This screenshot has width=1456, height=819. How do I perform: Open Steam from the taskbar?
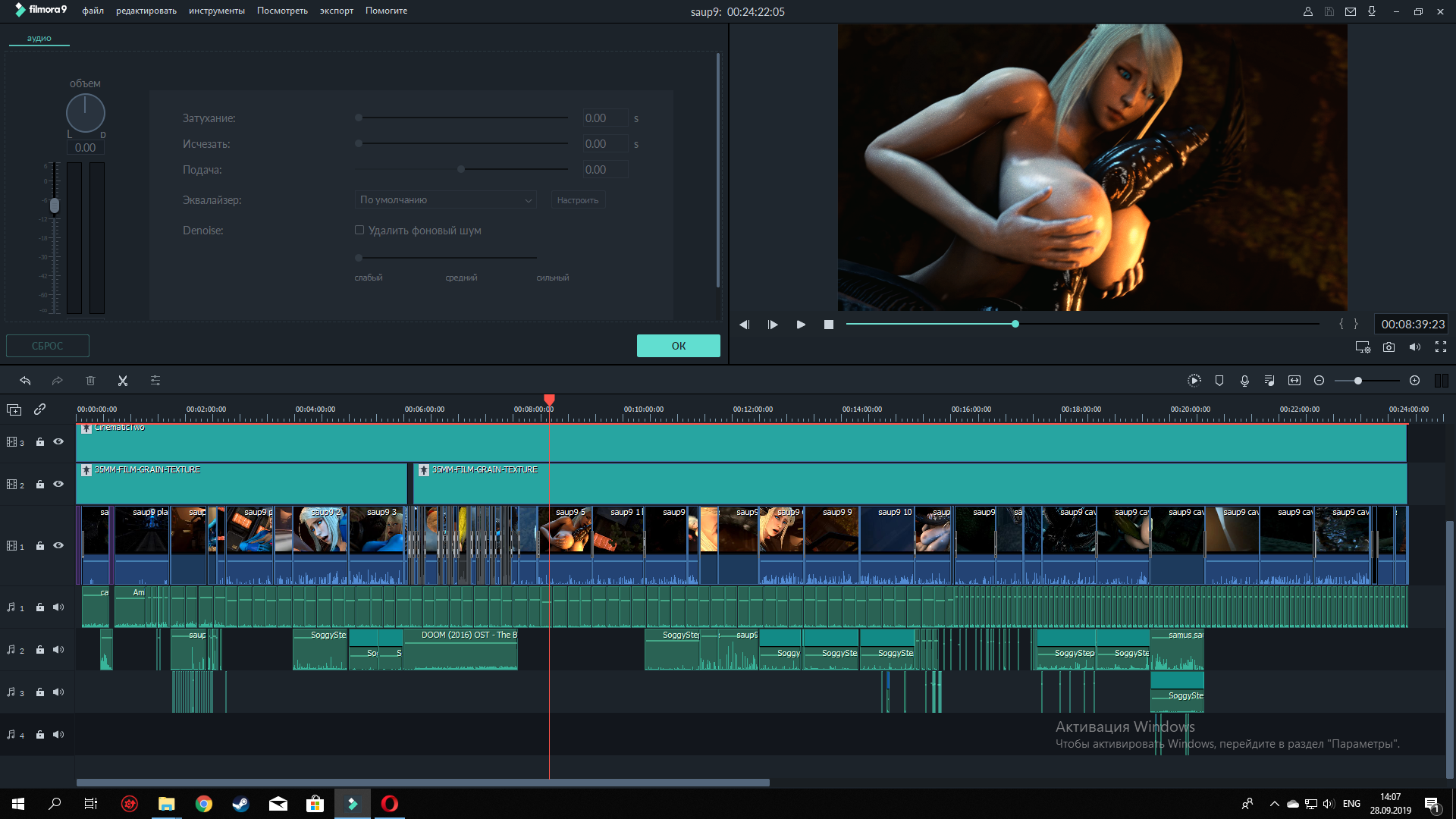pos(241,804)
